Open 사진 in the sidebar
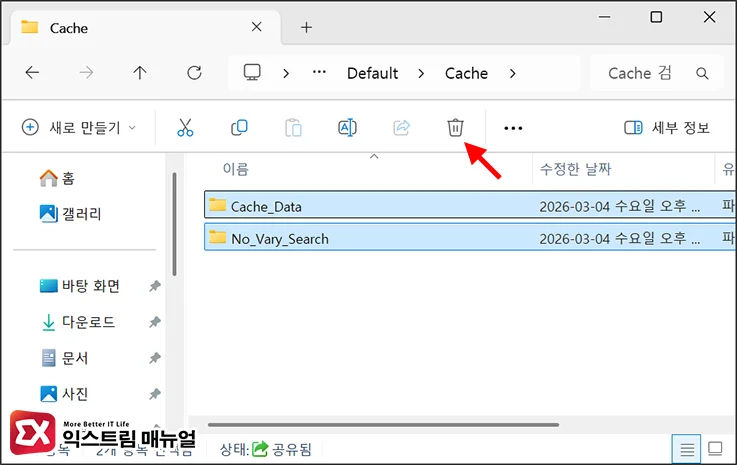Image resolution: width=737 pixels, height=465 pixels. click(x=64, y=394)
